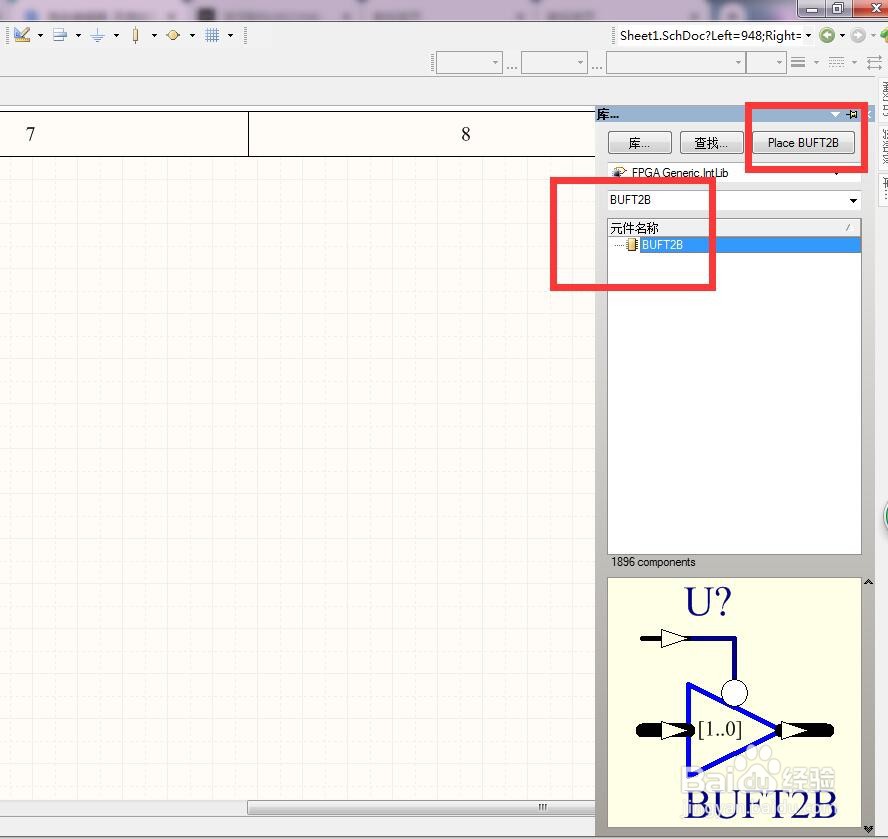888x839 pixels.
Task: Open the BUFT2B filter dropdown arrow
Action: point(853,200)
